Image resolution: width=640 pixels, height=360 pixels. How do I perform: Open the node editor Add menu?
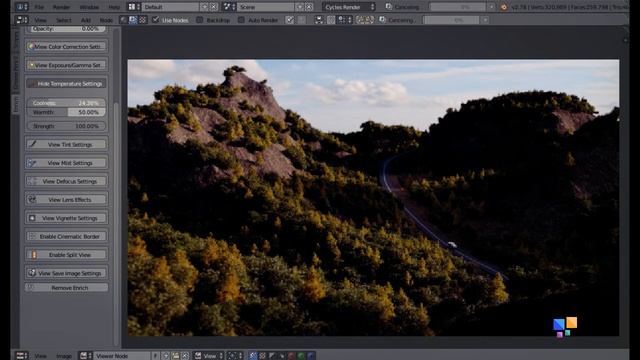[x=86, y=20]
